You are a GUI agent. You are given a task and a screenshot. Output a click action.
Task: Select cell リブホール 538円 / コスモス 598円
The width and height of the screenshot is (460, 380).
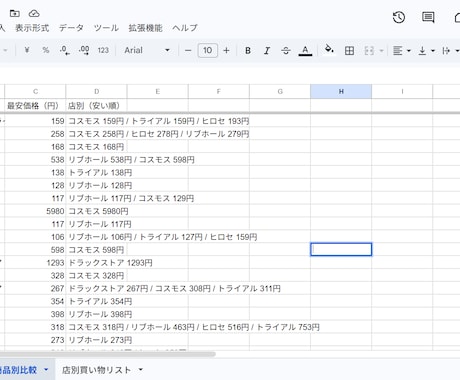click(x=96, y=160)
